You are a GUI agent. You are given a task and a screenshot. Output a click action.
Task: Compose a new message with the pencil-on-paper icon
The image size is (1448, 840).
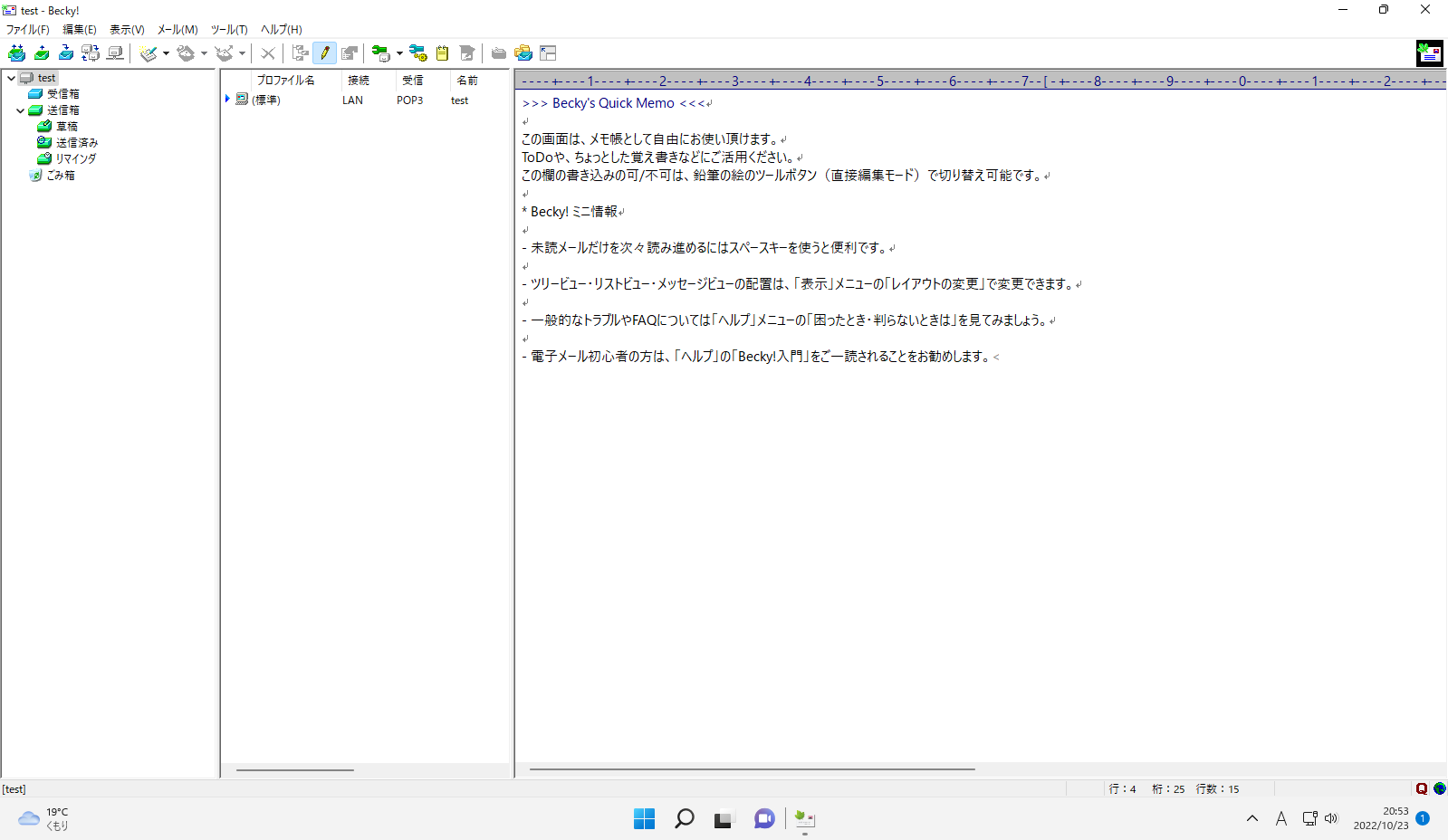[x=149, y=53]
